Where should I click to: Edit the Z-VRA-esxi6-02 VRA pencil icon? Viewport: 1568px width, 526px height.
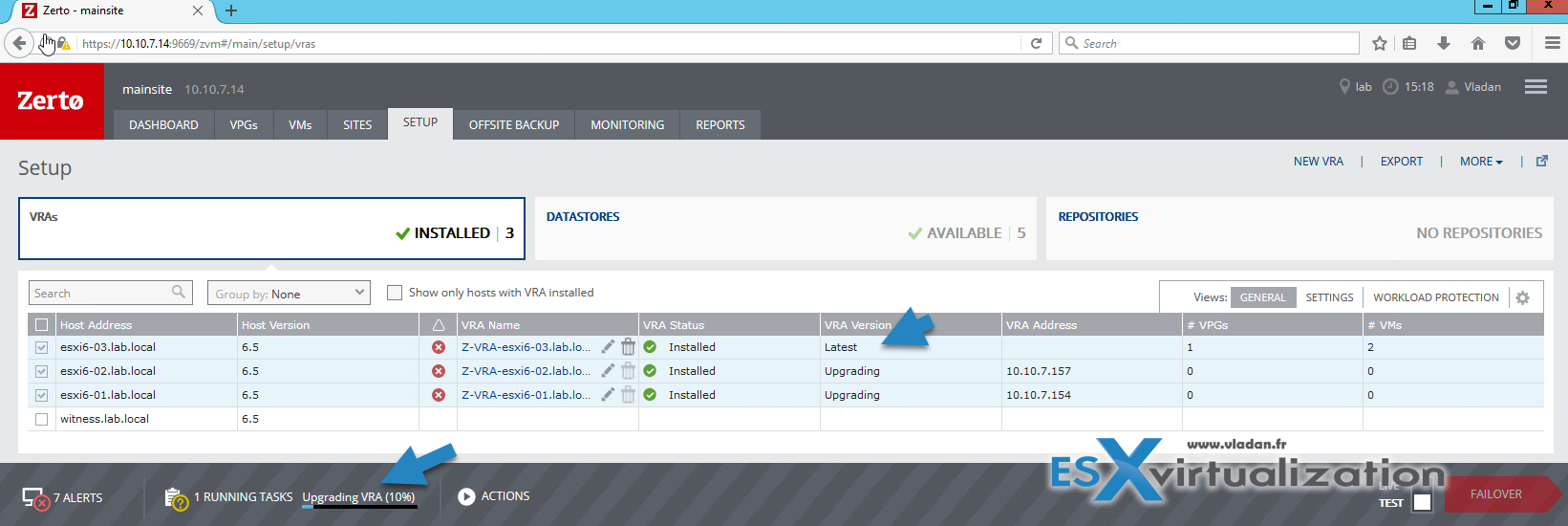608,371
